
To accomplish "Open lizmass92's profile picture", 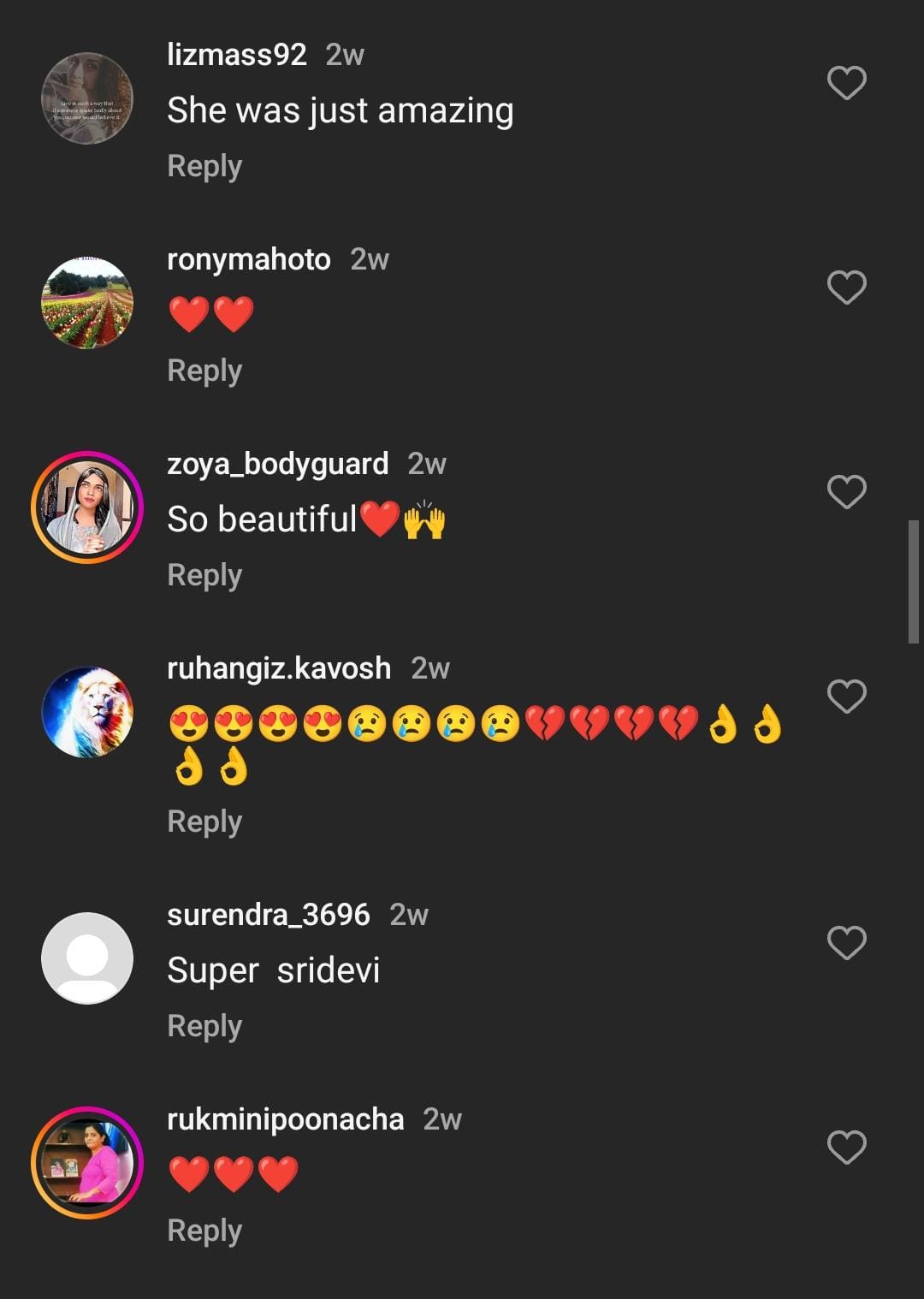I will 87,98.
